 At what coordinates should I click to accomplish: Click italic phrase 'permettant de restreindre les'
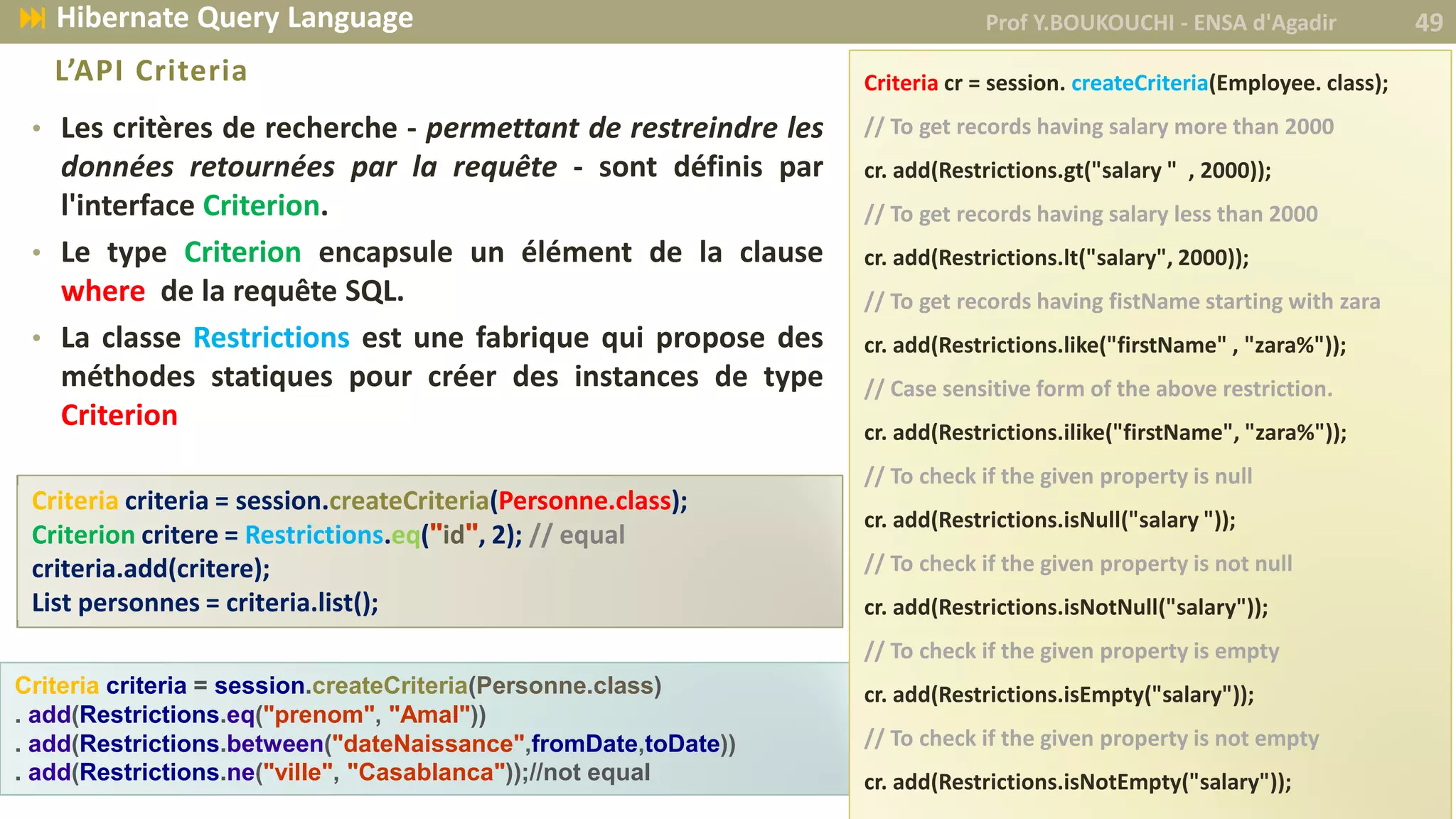(x=624, y=128)
